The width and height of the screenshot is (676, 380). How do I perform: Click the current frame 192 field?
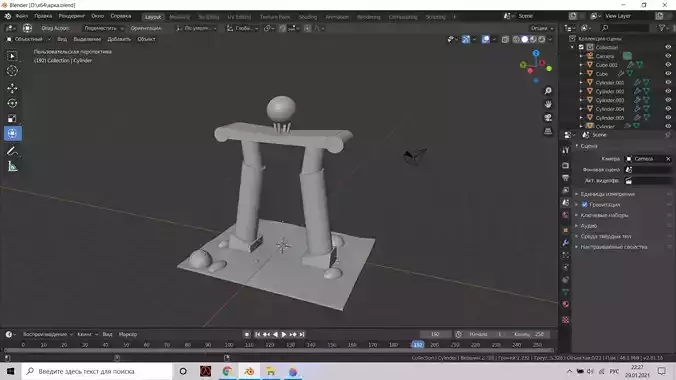tap(435, 334)
